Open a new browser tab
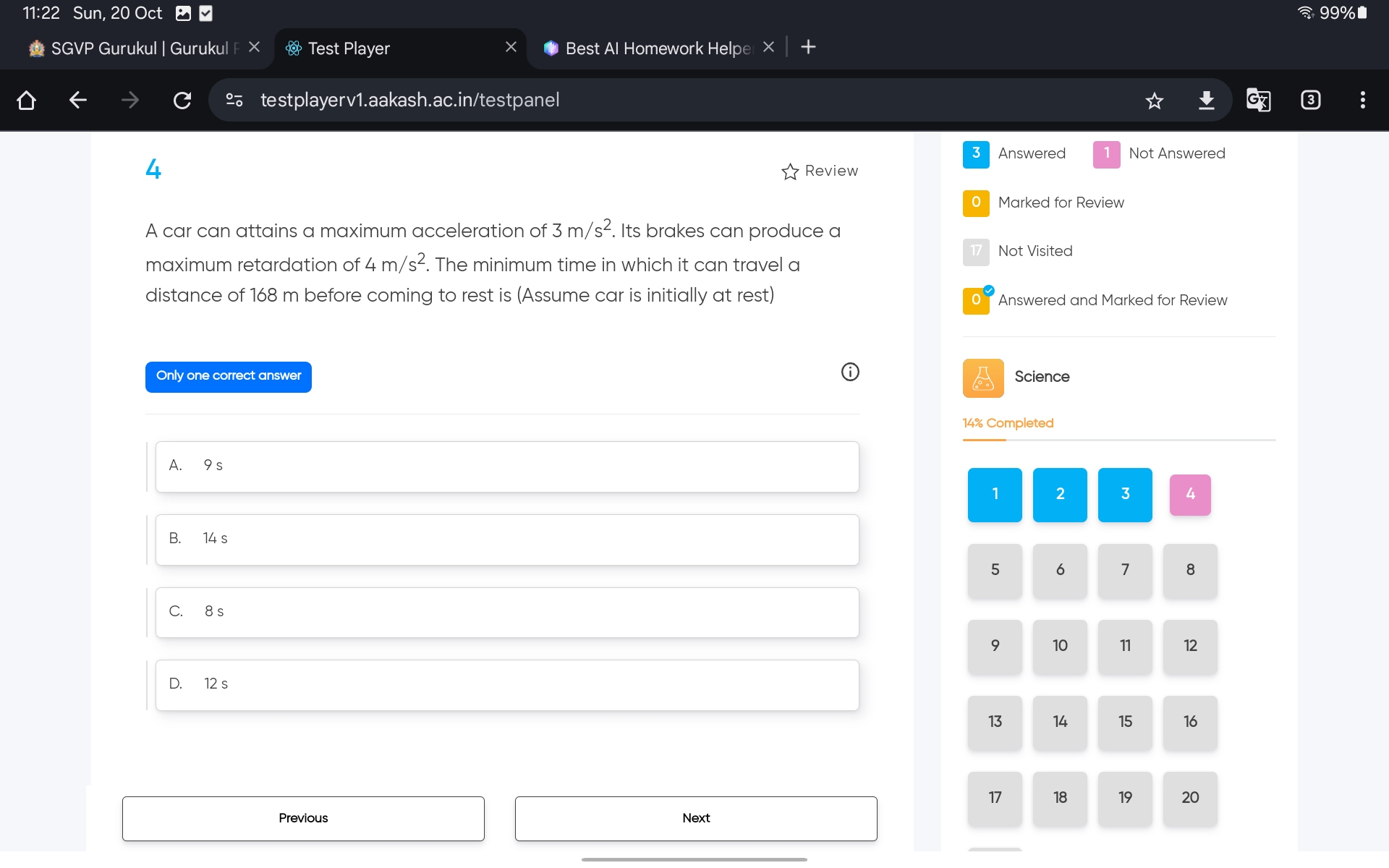 [x=809, y=47]
